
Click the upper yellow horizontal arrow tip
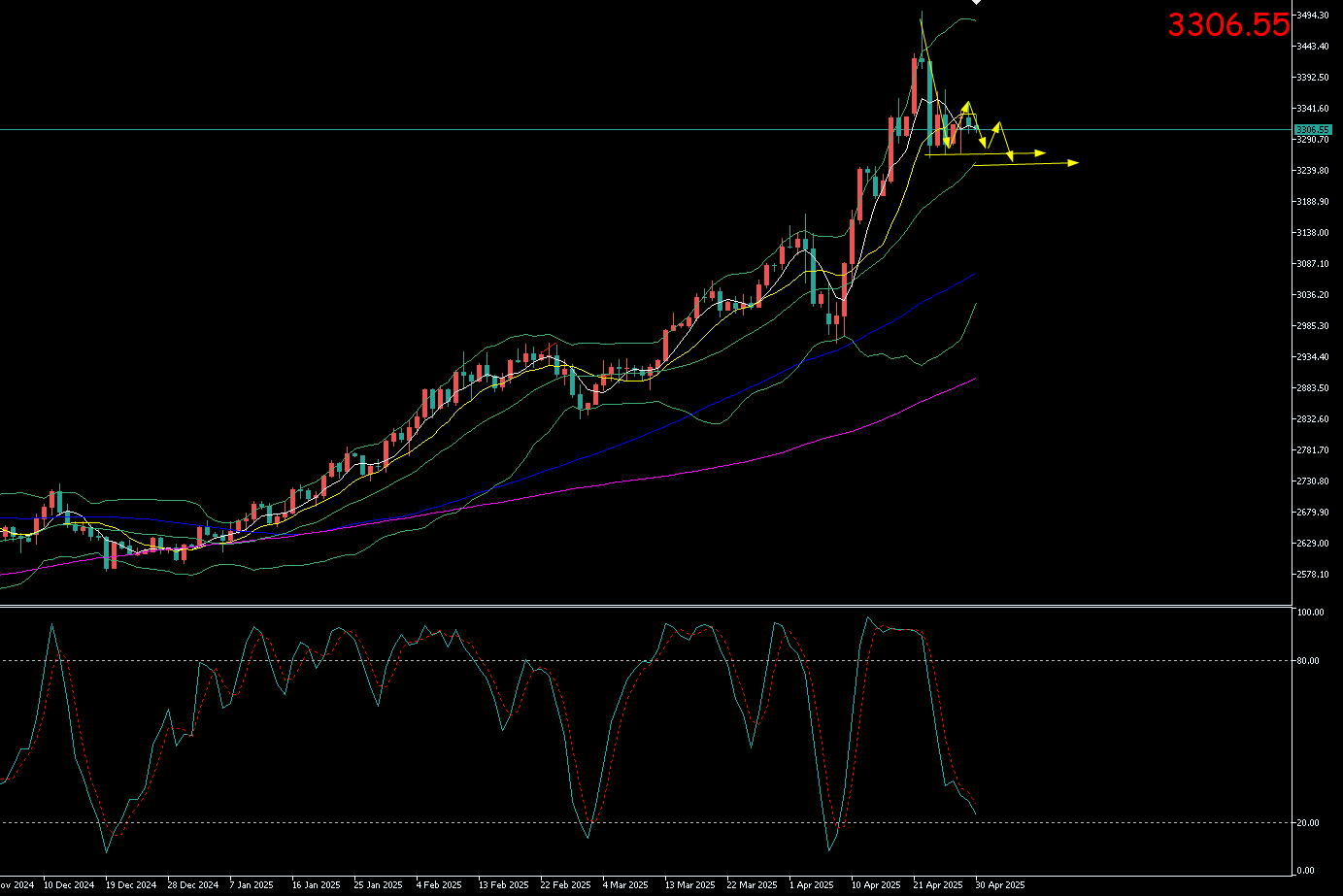click(1041, 153)
